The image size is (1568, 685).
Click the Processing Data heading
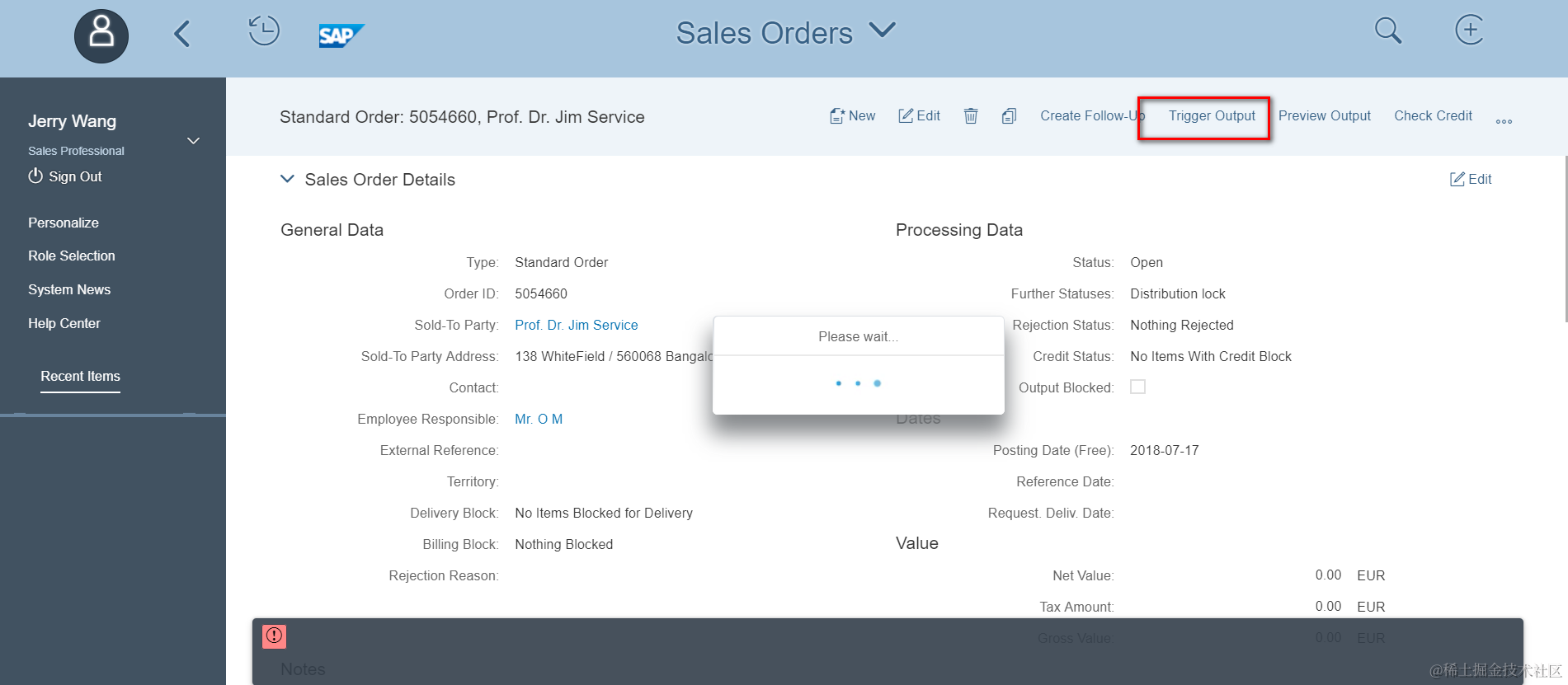coord(959,230)
